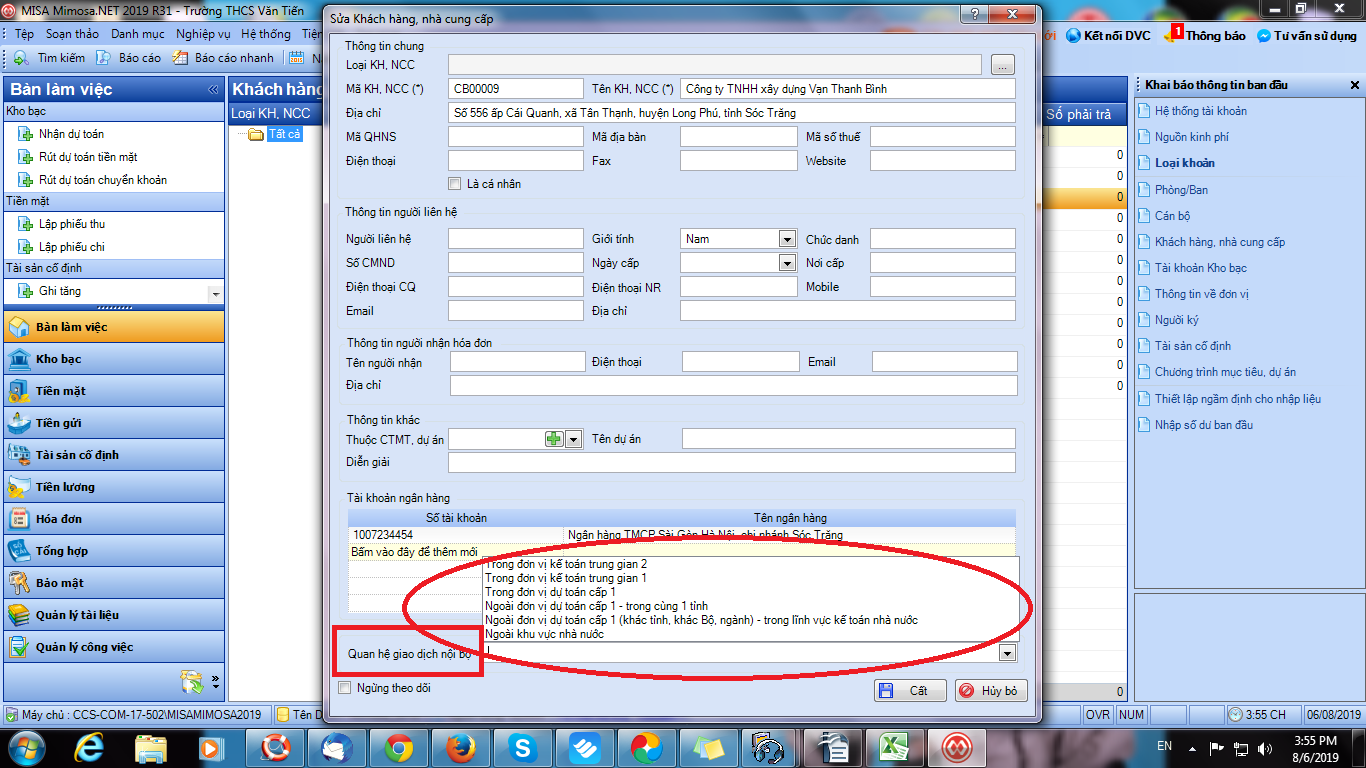Image resolution: width=1366 pixels, height=768 pixels.
Task: Open the Hệ thống menu
Action: (x=266, y=34)
